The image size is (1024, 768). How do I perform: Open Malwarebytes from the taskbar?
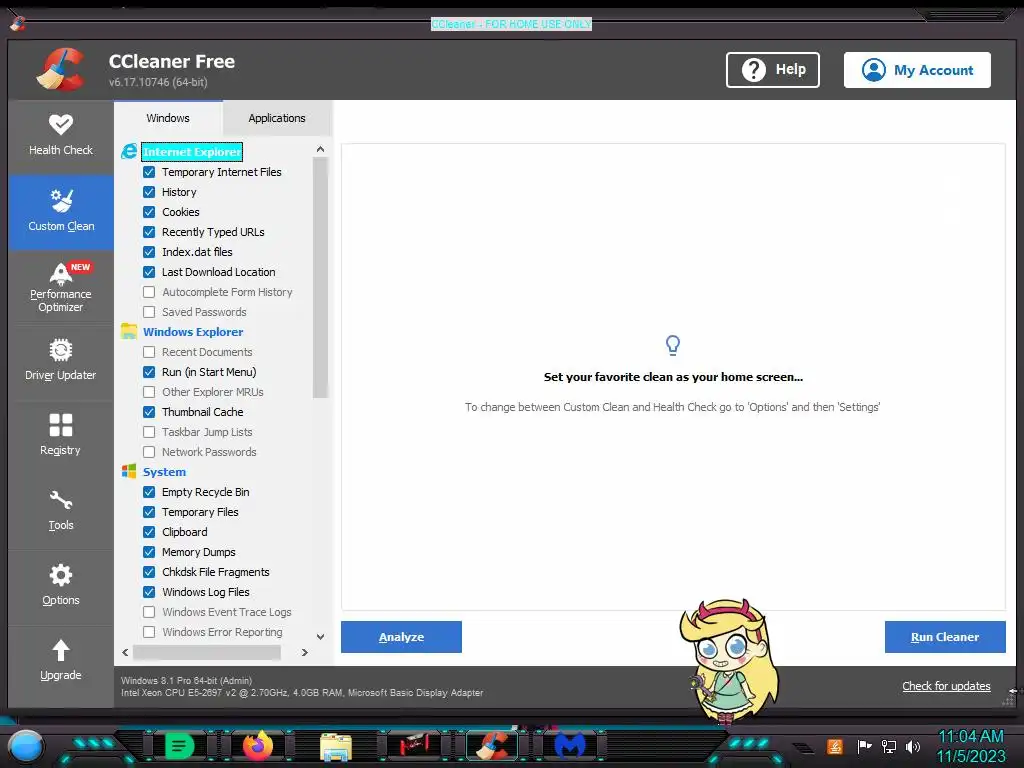569,746
